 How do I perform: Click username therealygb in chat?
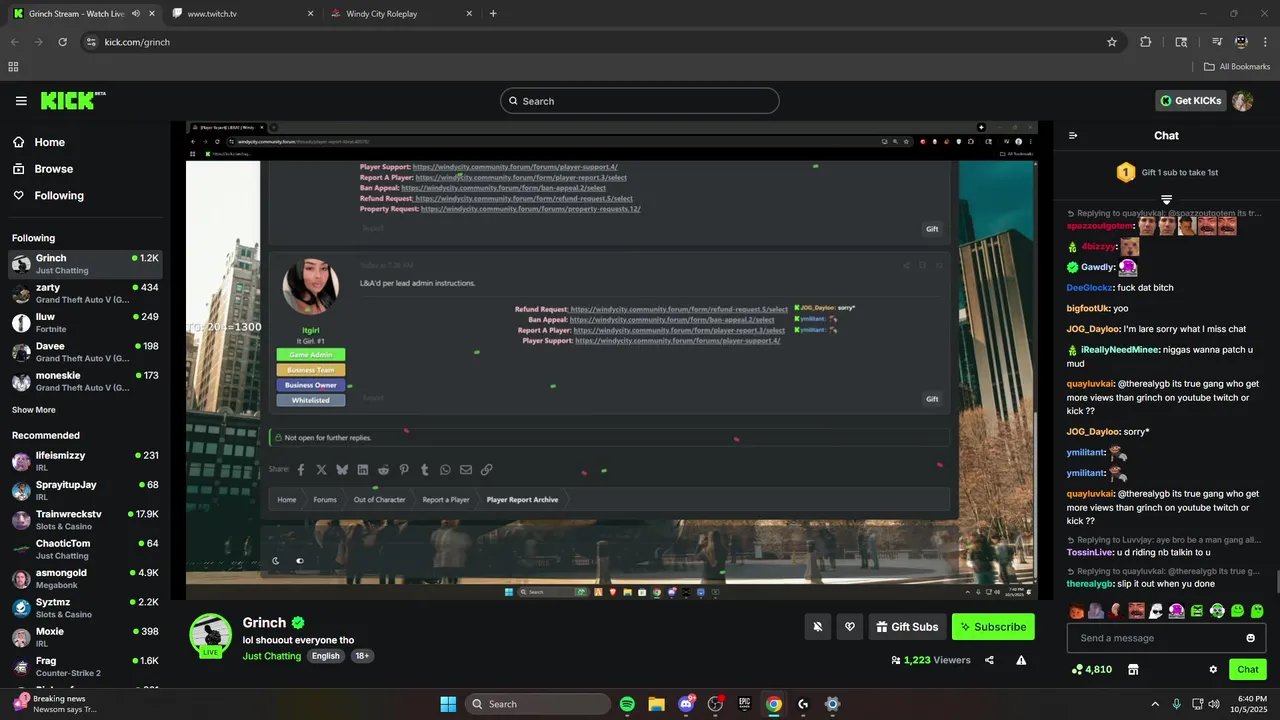(x=1090, y=584)
